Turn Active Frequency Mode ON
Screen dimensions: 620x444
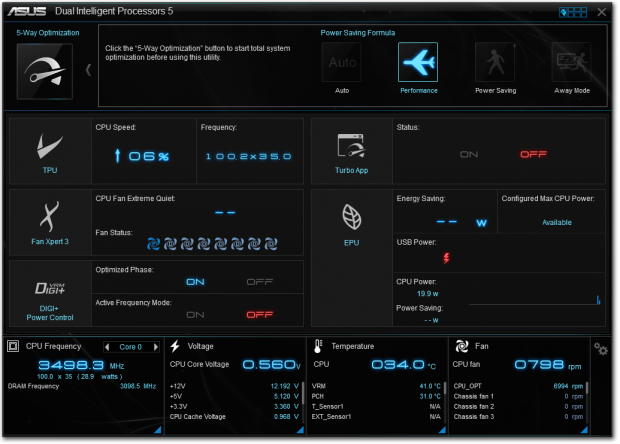pyautogui.click(x=195, y=314)
